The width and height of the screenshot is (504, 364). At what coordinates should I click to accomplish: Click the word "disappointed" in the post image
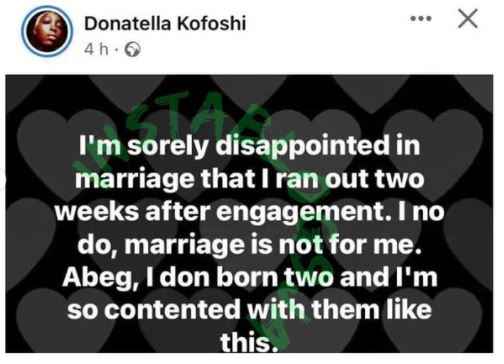click(302, 146)
